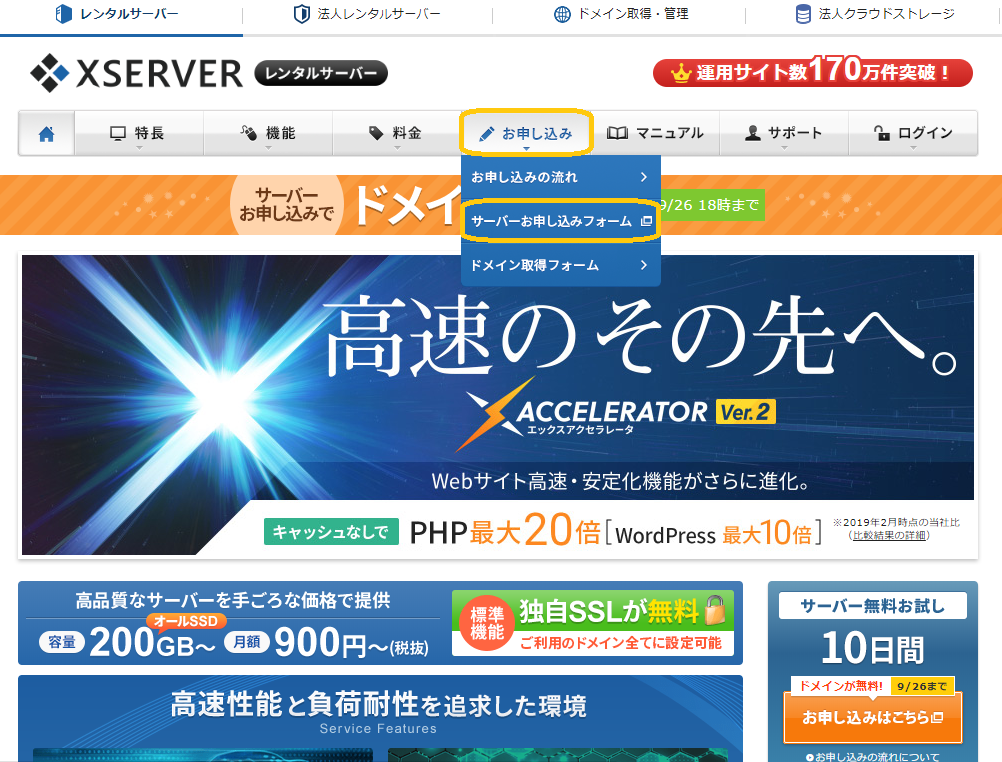Click the red 標準機能 circle badge
The image size is (1002, 762).
point(487,624)
